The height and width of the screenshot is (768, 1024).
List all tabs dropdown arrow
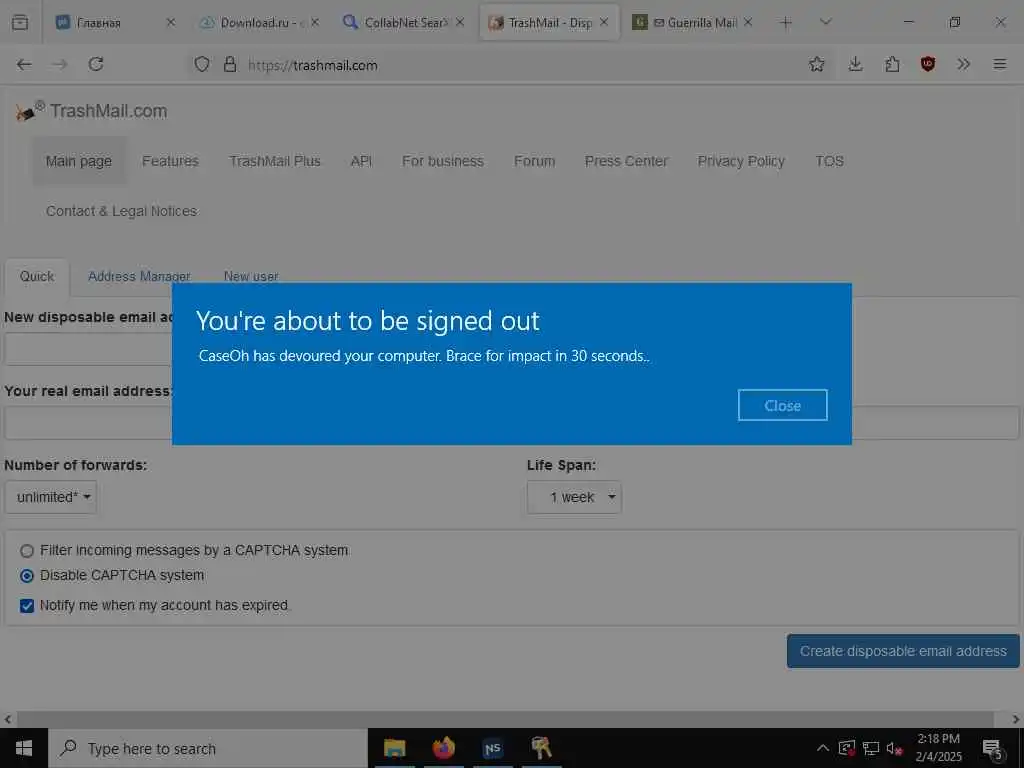[x=825, y=22]
